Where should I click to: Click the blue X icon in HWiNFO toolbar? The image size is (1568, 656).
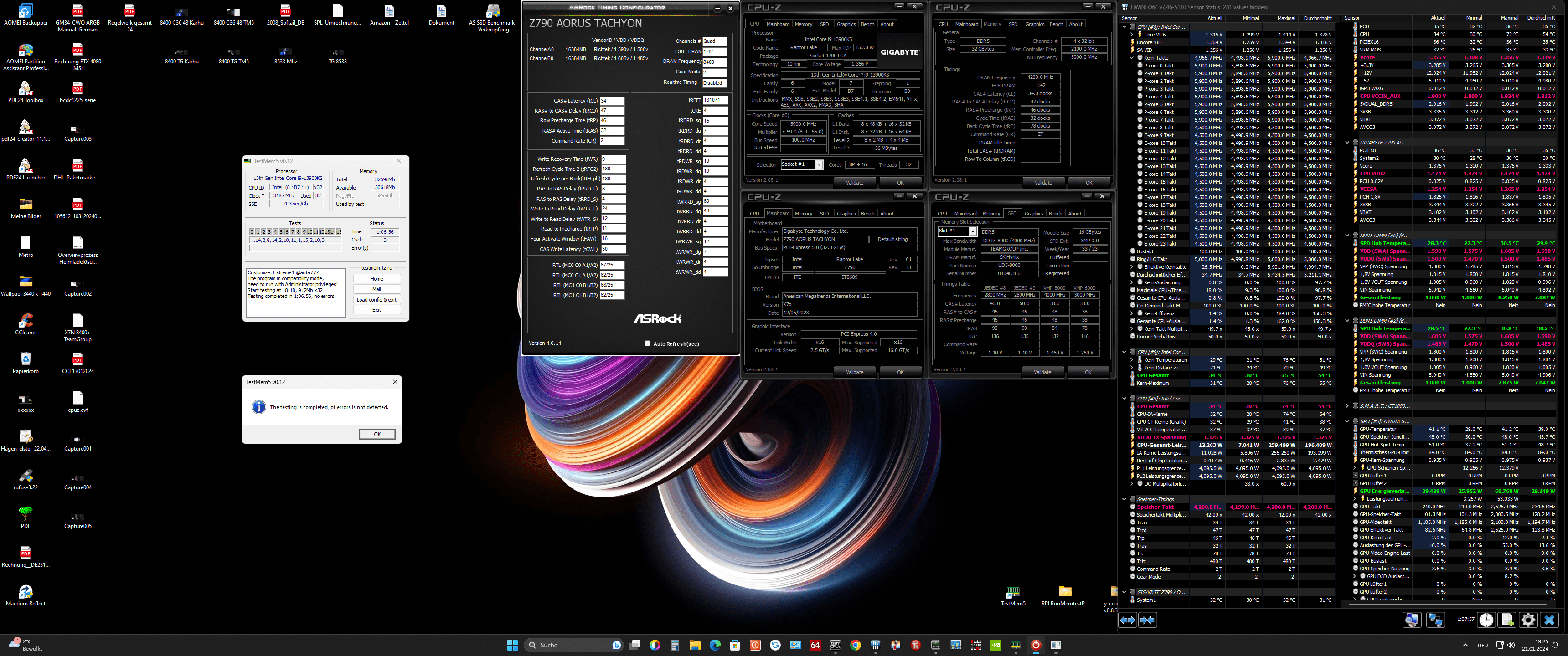point(1549,620)
